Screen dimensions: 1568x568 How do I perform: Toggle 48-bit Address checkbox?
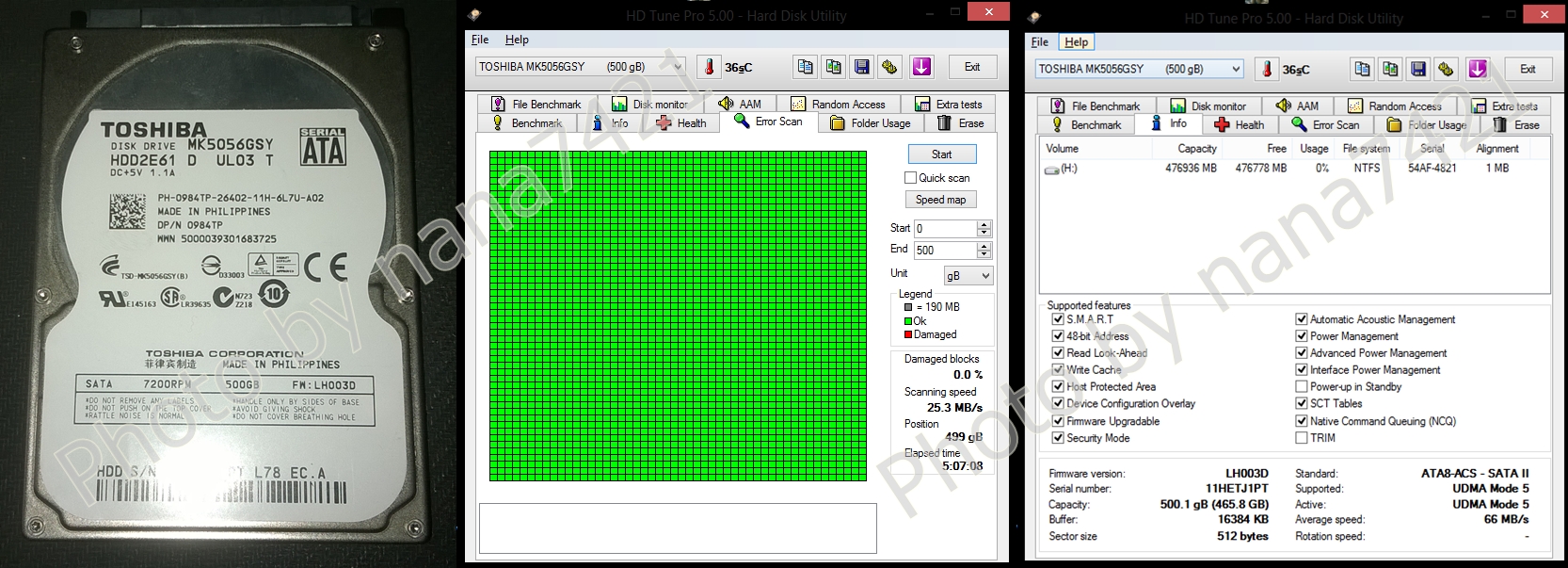(1058, 336)
